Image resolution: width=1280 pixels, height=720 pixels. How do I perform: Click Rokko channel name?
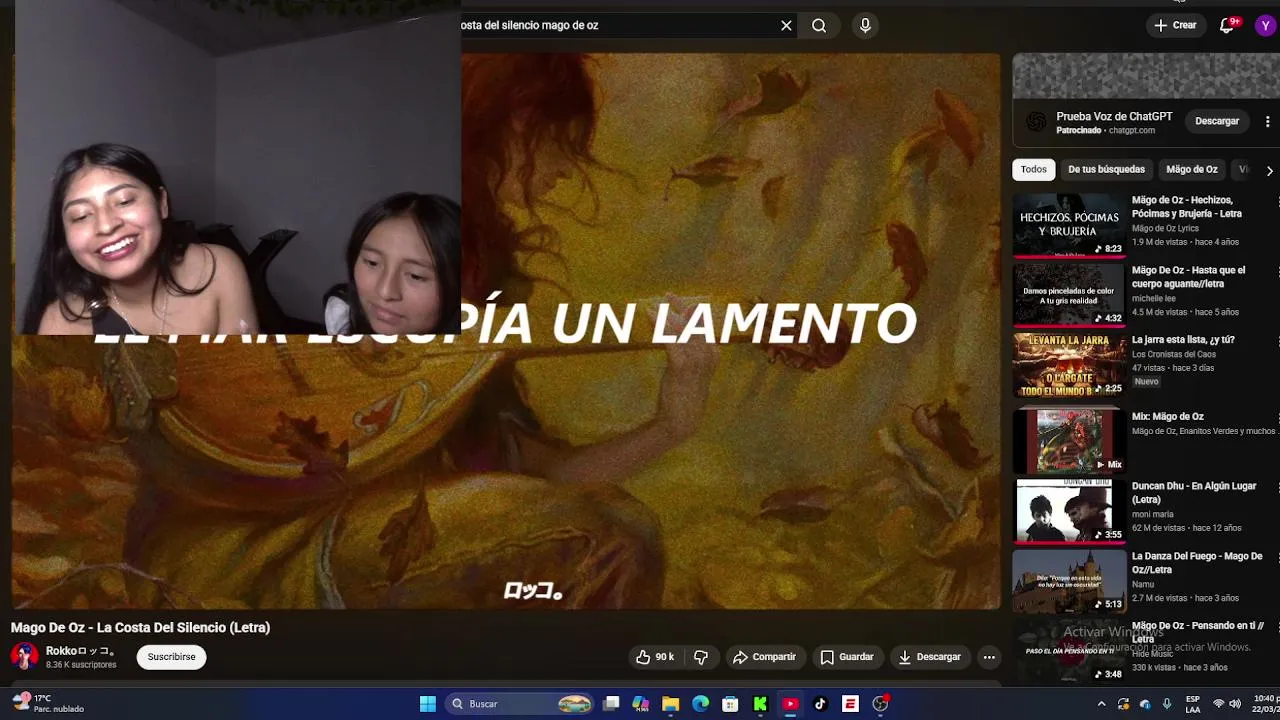(81, 651)
